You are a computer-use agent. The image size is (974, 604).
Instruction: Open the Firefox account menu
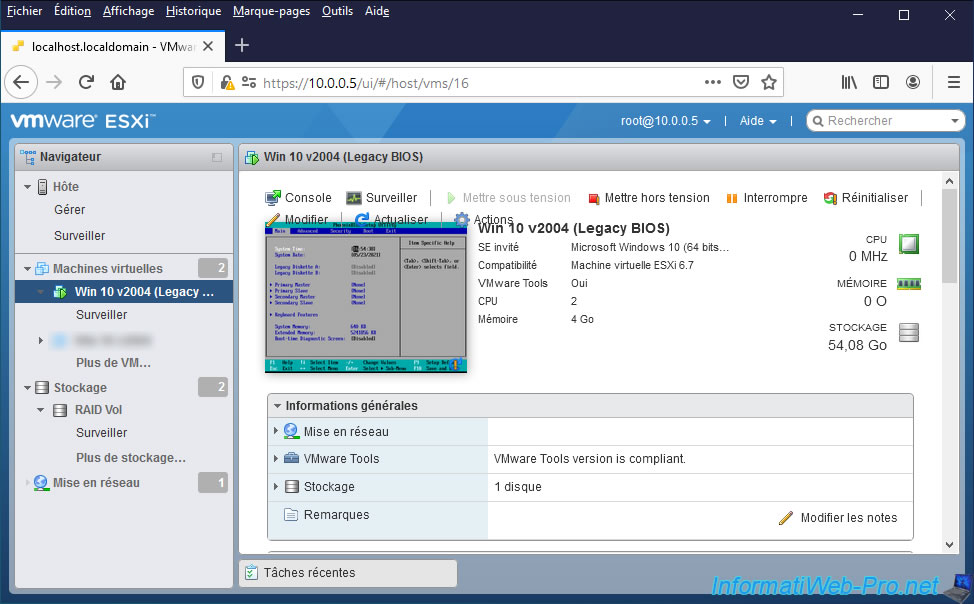pos(913,82)
